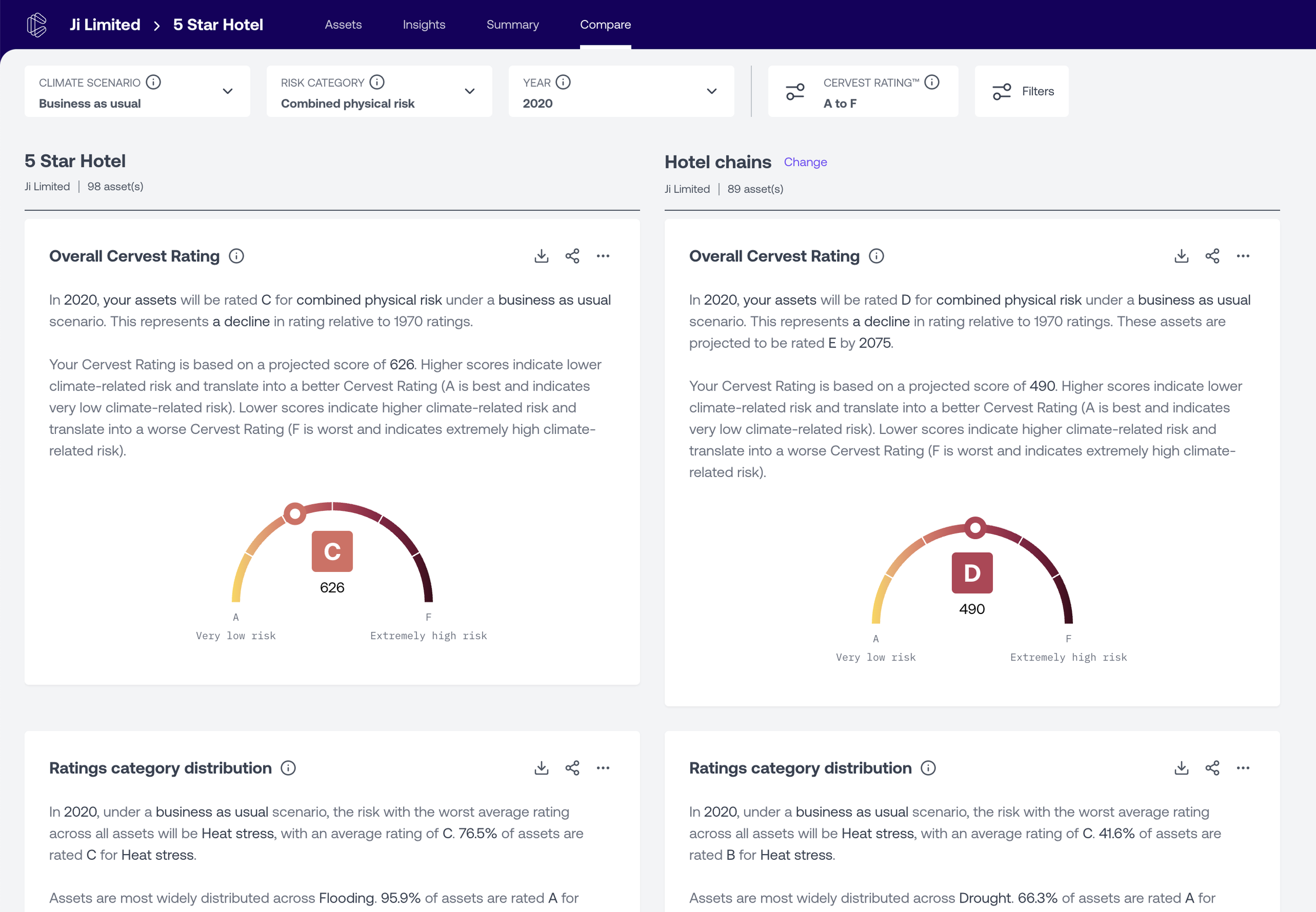Screen dimensions: 1316x912
Task: Show info for Climate Scenario
Action: (x=153, y=82)
